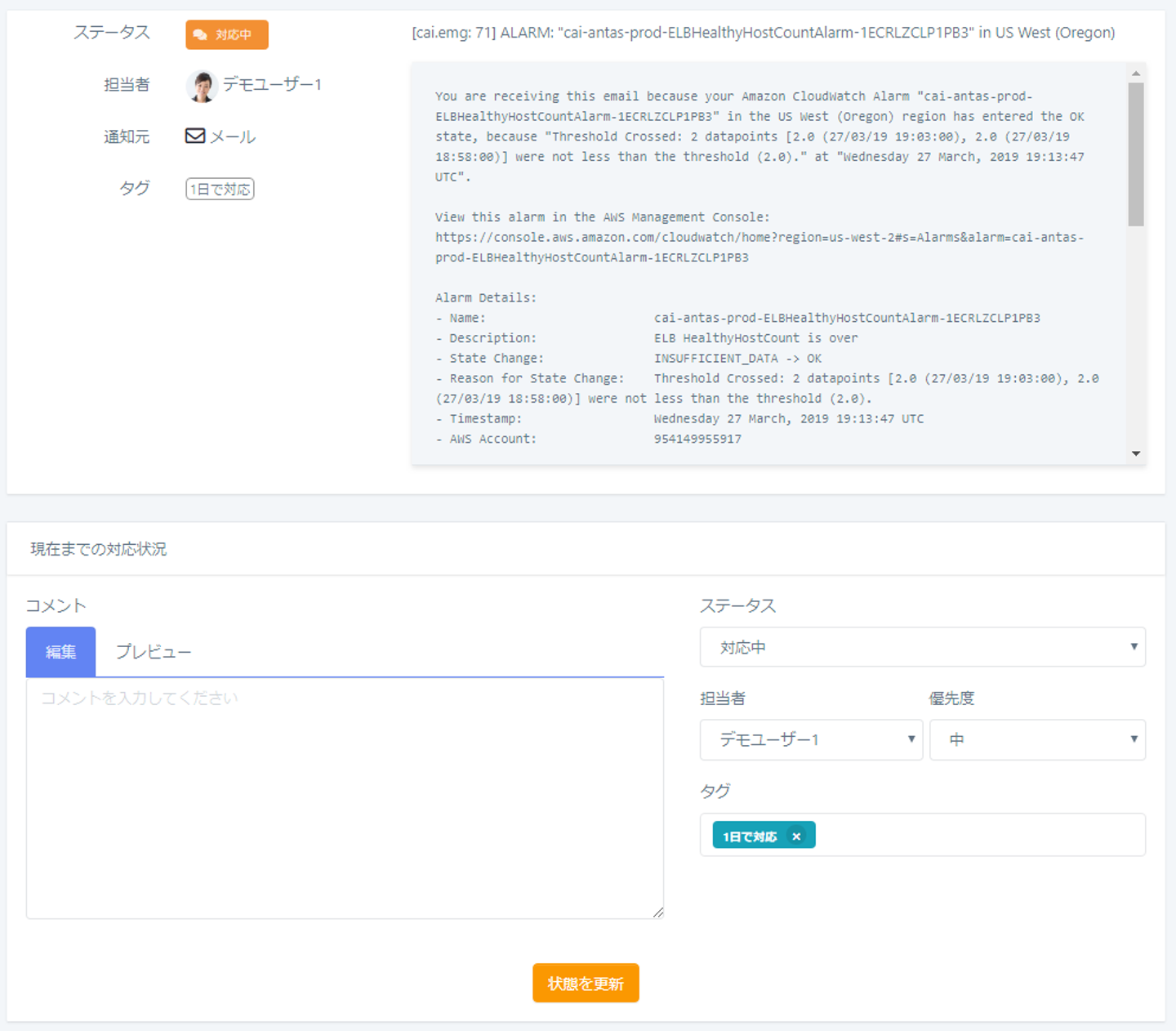The height and width of the screenshot is (1031, 1176).
Task: Remove the 1日で対応 tag with its x
Action: click(x=796, y=836)
